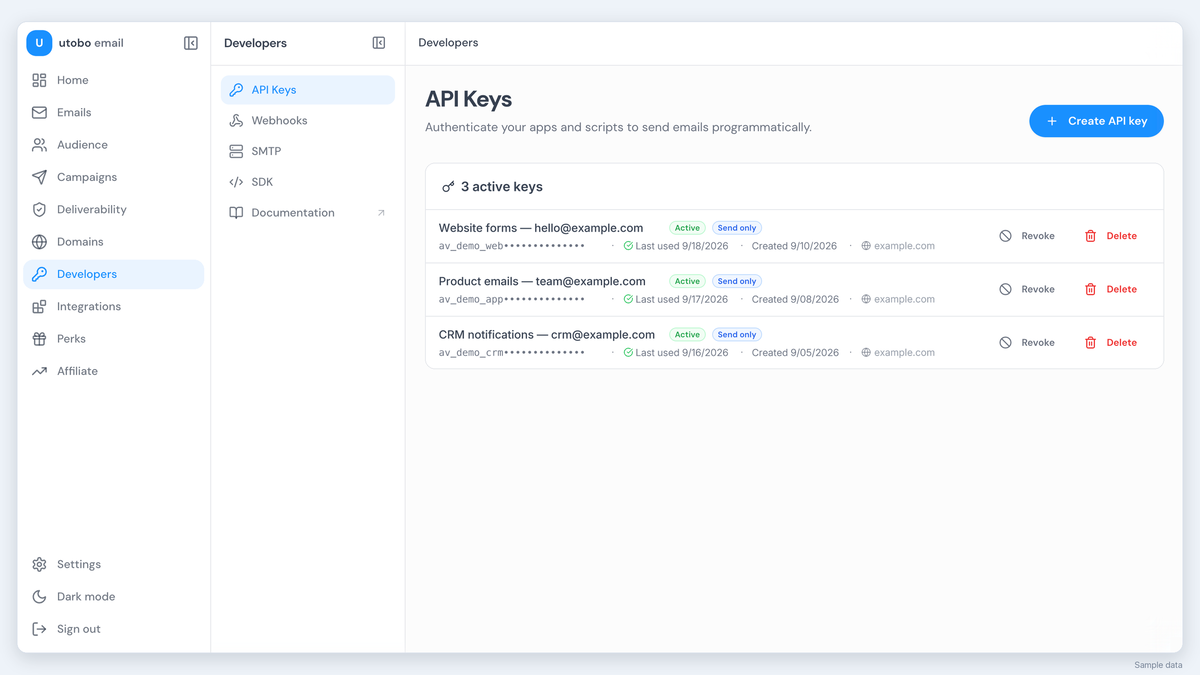Click key name Product emails — team@example.com
The height and width of the screenshot is (675, 1200).
(542, 281)
